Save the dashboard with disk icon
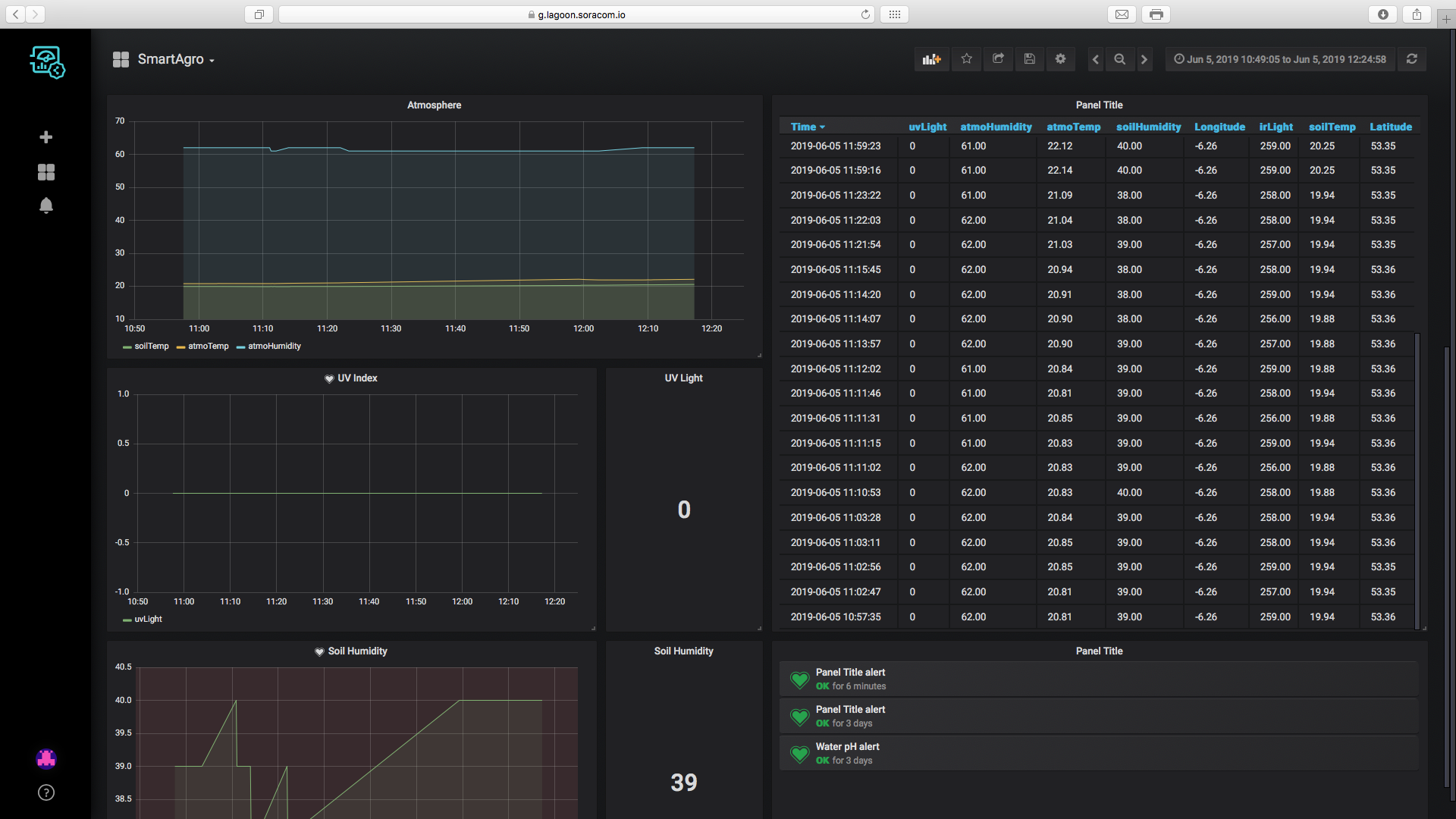 pyautogui.click(x=1029, y=59)
